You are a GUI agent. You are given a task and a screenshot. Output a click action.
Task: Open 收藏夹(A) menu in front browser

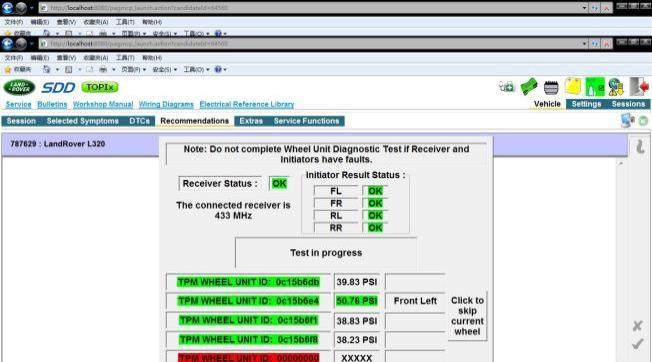[x=96, y=58]
